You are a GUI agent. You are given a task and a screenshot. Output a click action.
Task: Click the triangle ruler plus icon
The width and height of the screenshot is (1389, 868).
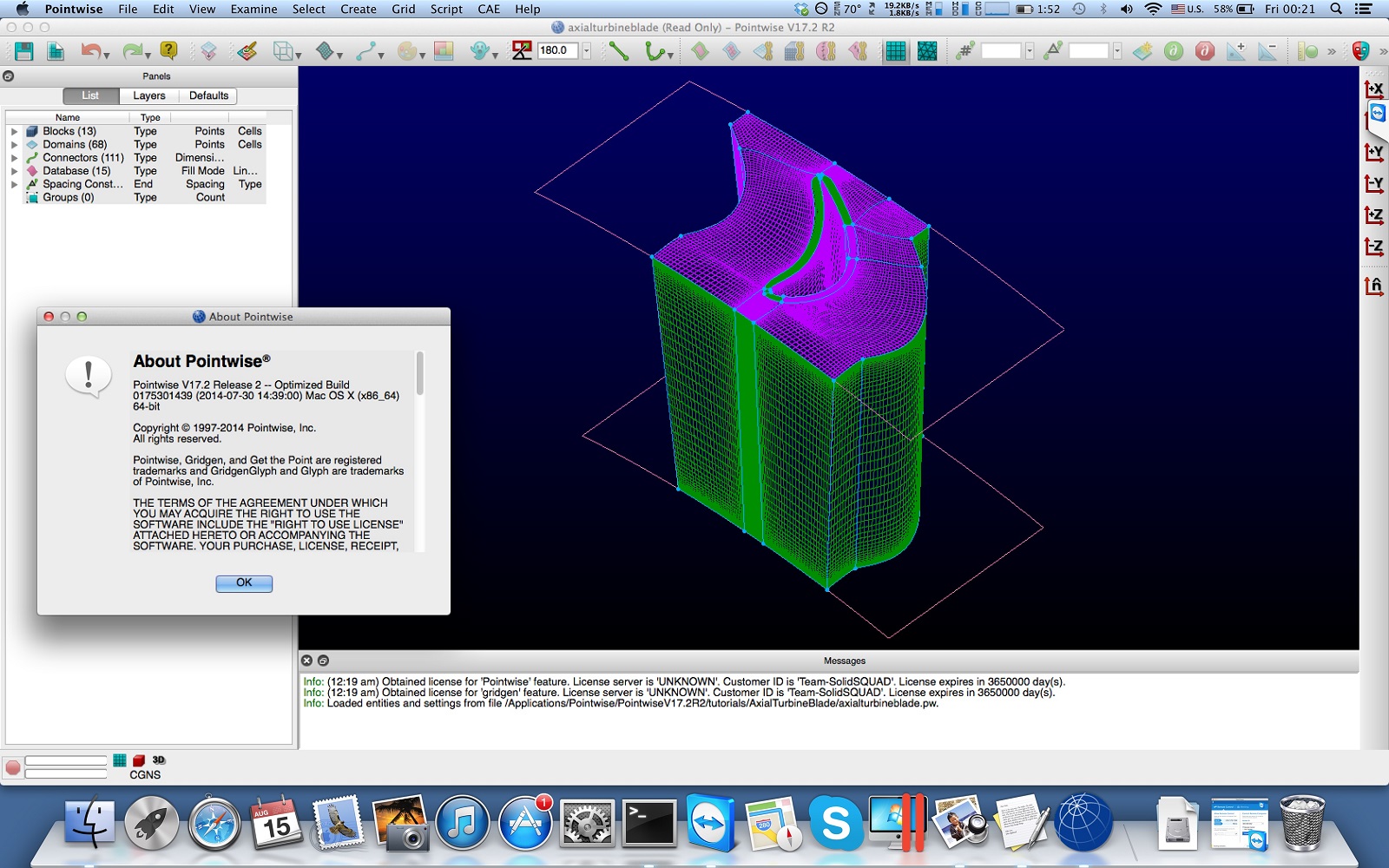(x=1236, y=51)
